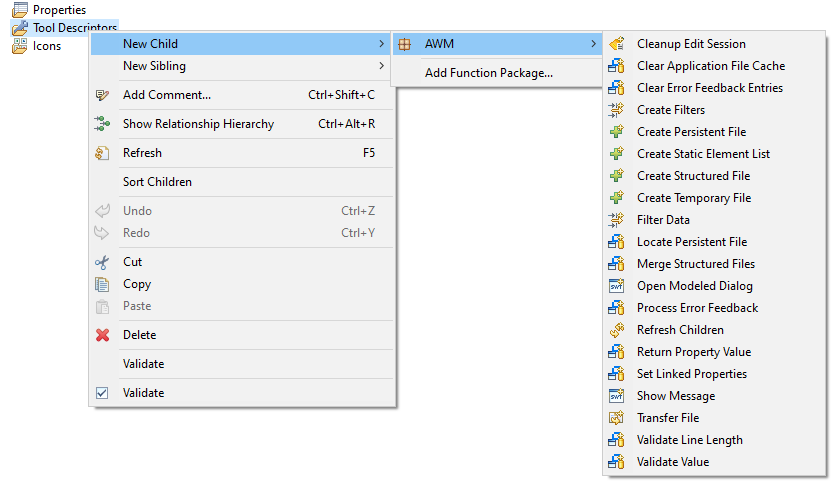Click the Process Error Feedback icon
This screenshot has height=484, width=833.
tap(616, 308)
